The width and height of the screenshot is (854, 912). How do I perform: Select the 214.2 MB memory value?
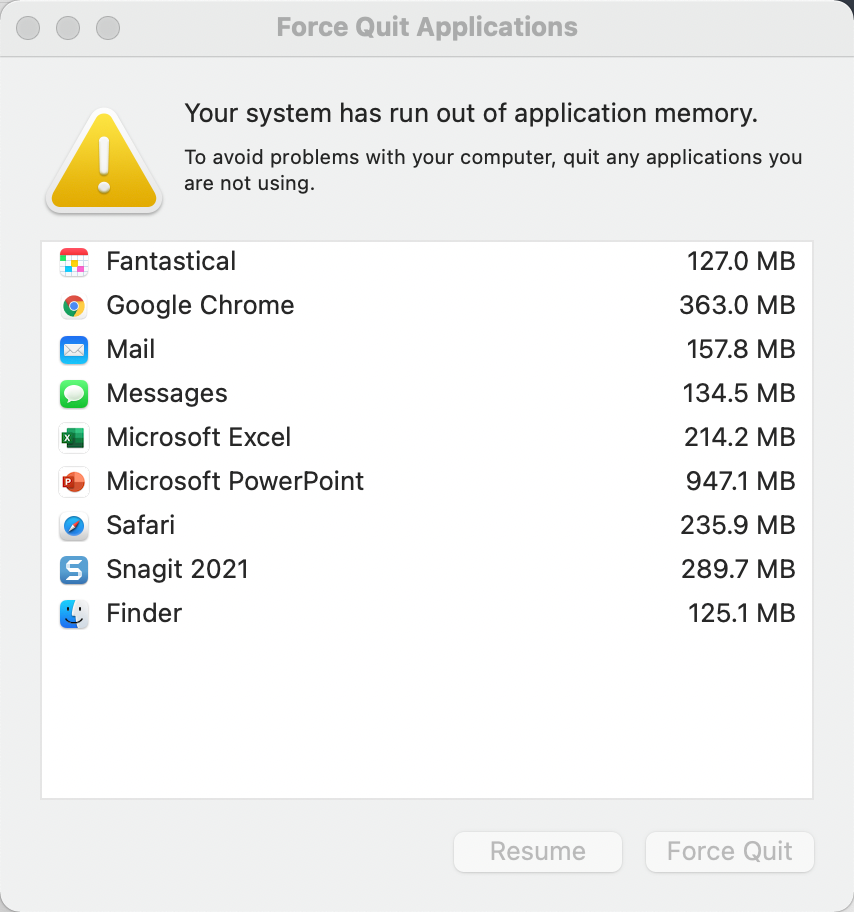740,438
